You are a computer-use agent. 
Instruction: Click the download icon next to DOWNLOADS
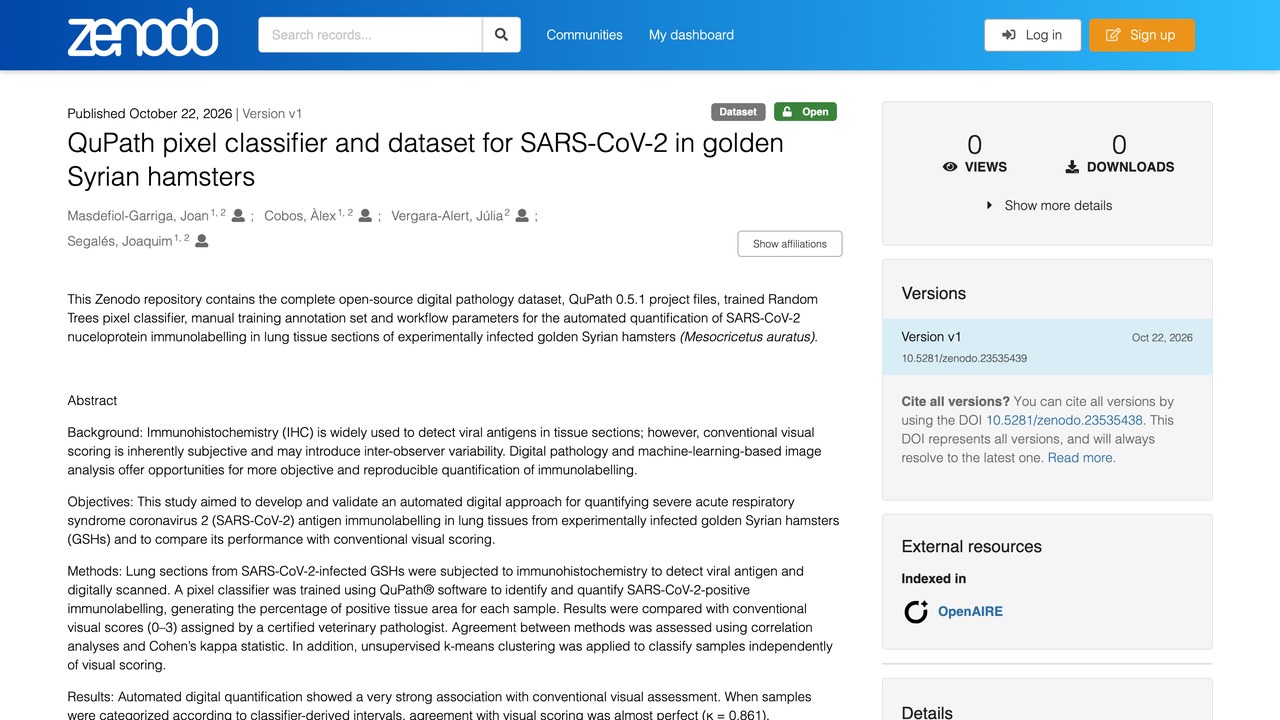(1072, 167)
